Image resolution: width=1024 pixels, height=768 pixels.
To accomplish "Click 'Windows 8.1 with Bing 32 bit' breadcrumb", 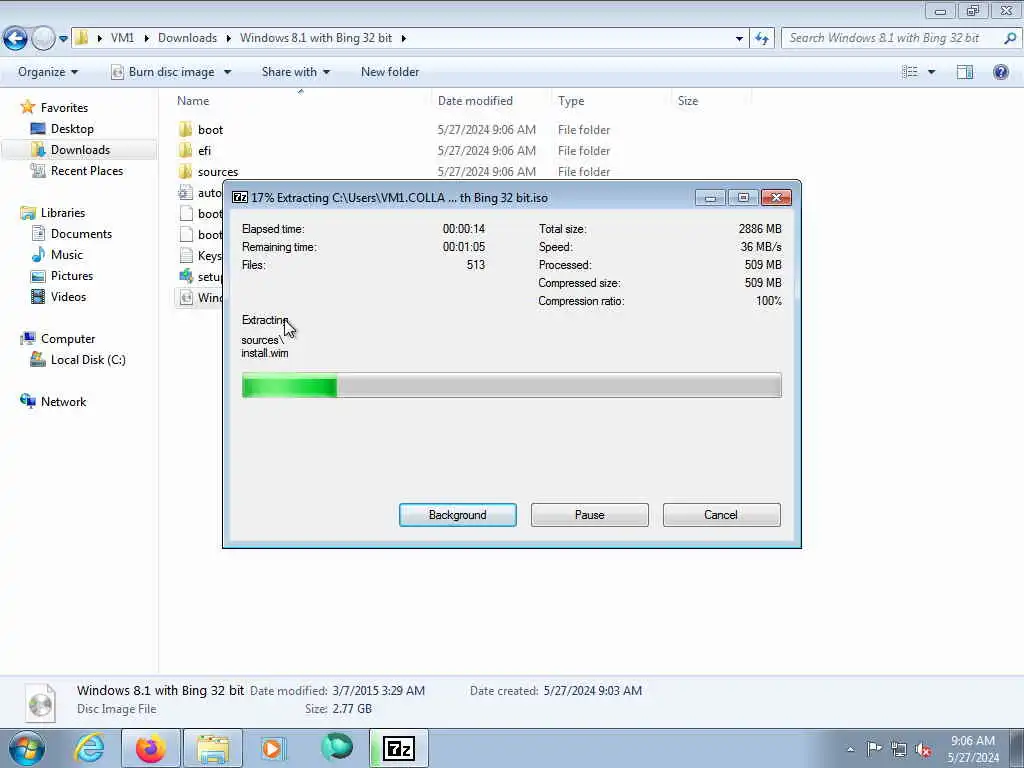I will point(316,38).
